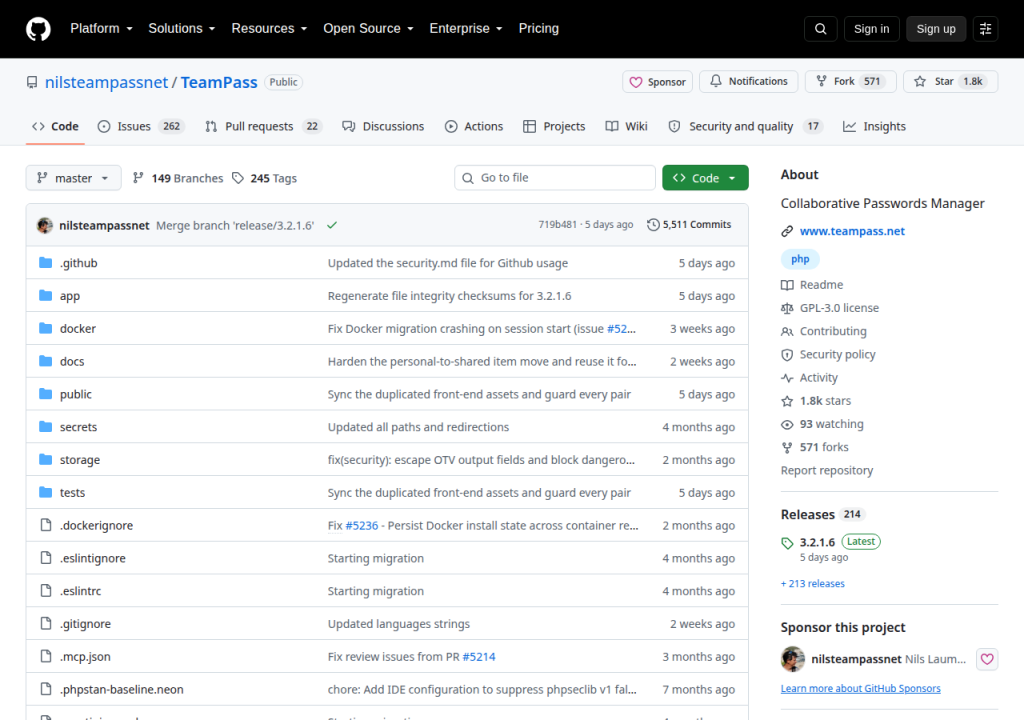The image size is (1024, 720).
Task: Open the Pricing page
Action: click(x=538, y=29)
